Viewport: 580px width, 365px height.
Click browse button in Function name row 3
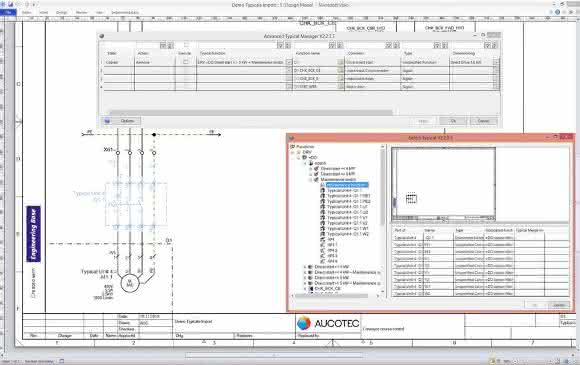340,78
